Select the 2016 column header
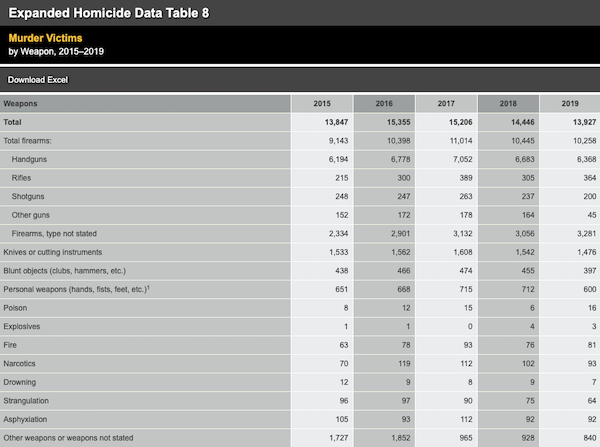 click(x=384, y=103)
